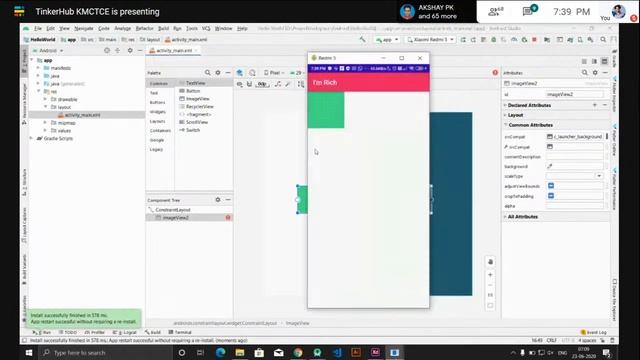Select the Design surface layers icon
Screen dimensions: 640x360
(x=240, y=73)
